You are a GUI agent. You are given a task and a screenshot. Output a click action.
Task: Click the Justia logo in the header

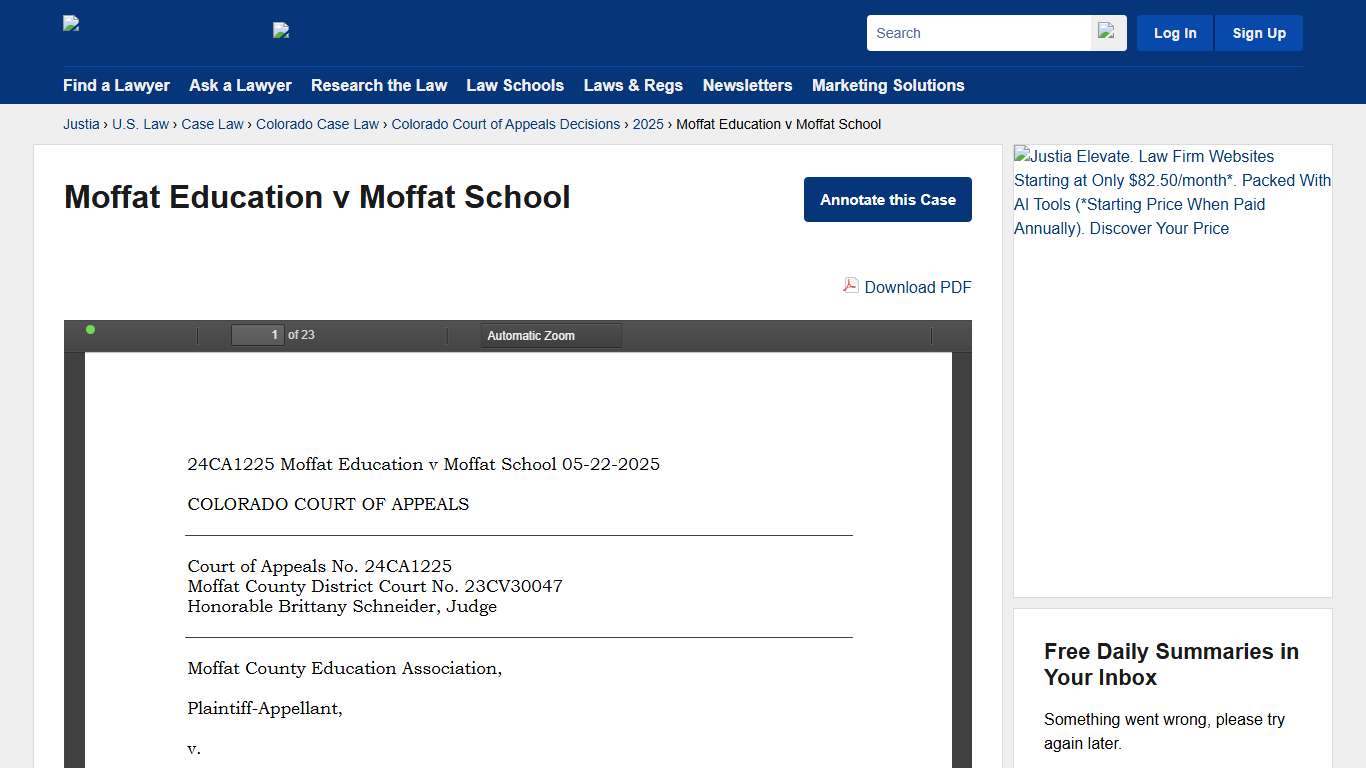(70, 22)
